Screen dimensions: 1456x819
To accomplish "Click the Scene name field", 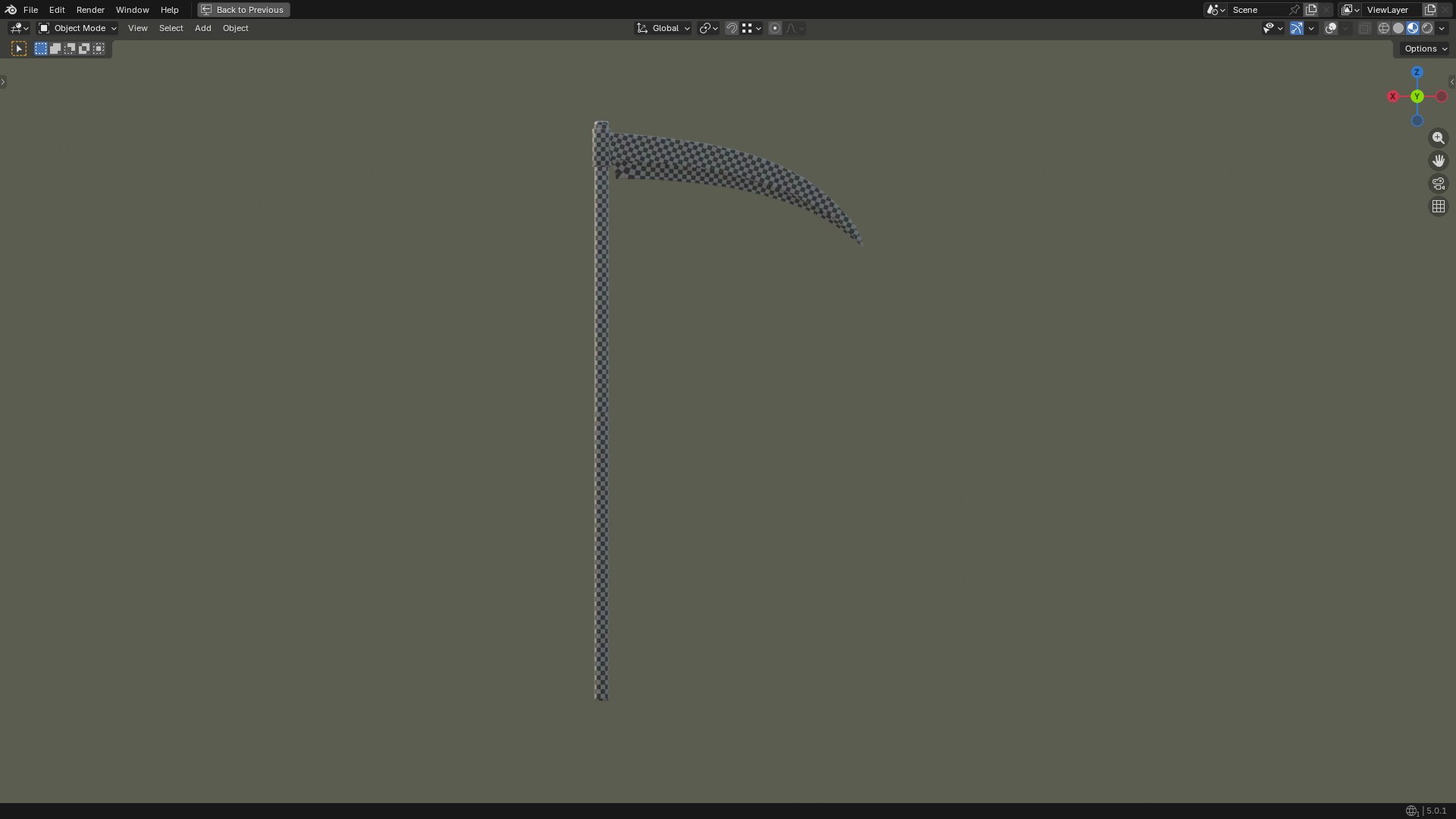I will click(1257, 10).
